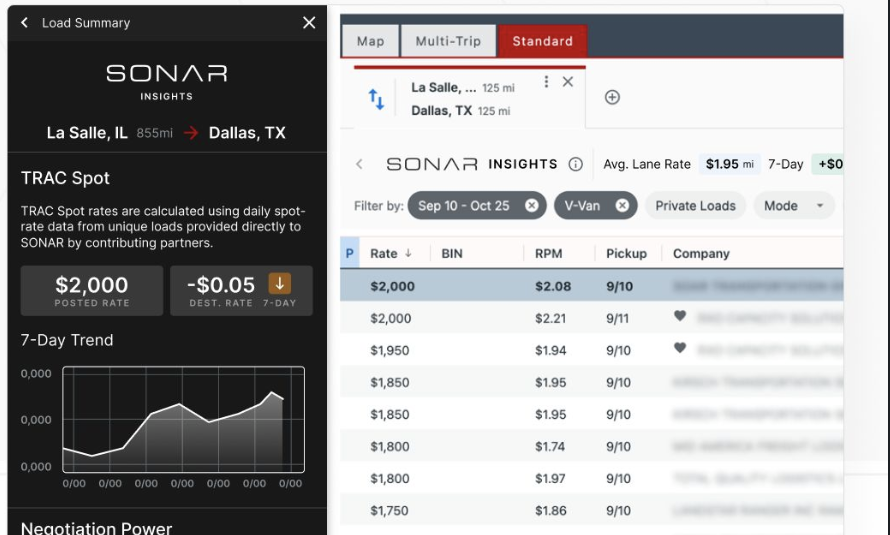Swap origin and destination with arrows icon
This screenshot has width=890, height=535.
(376, 98)
